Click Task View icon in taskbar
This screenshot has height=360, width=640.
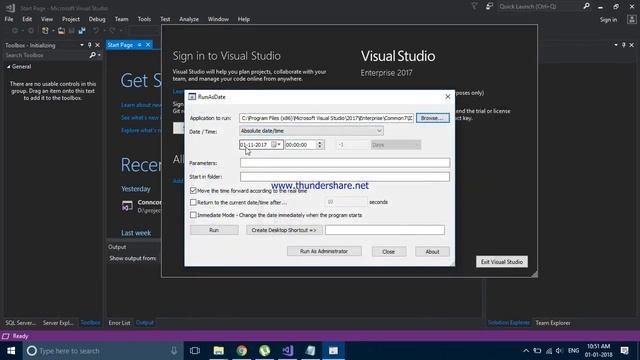coord(195,351)
